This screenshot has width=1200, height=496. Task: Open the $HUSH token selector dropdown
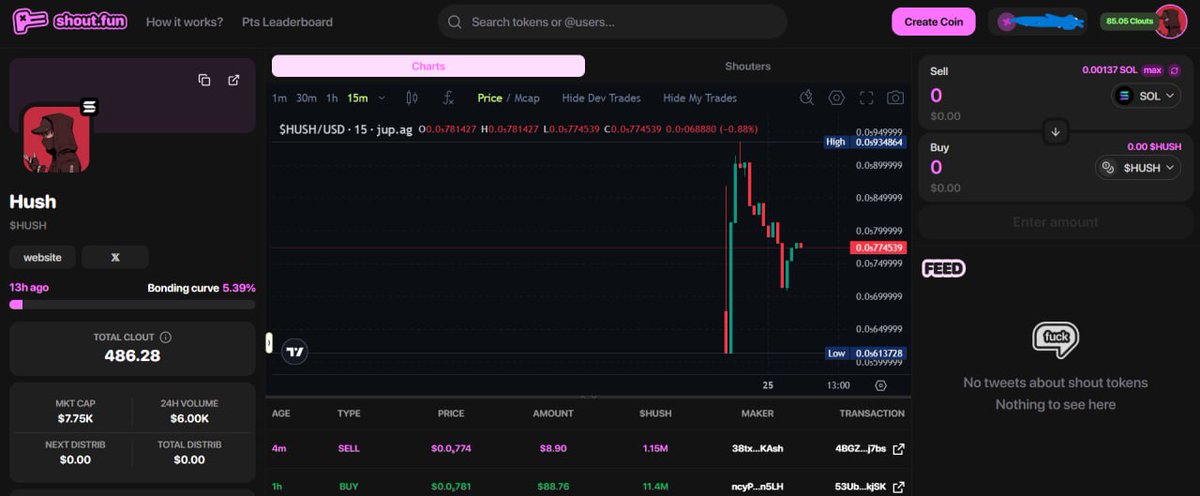1139,168
